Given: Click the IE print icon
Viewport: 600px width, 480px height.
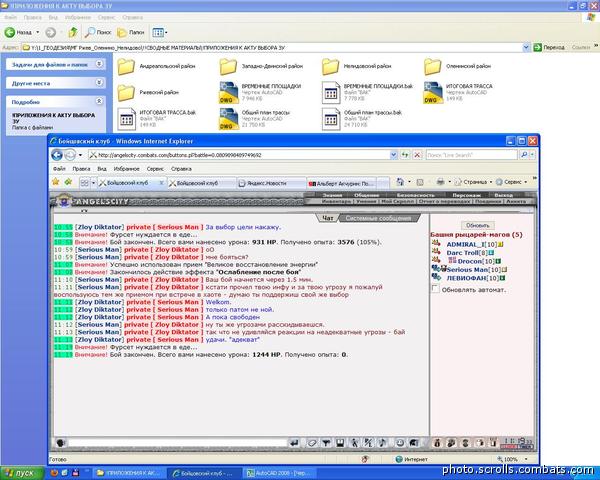Looking at the screenshot, I should click(x=440, y=182).
